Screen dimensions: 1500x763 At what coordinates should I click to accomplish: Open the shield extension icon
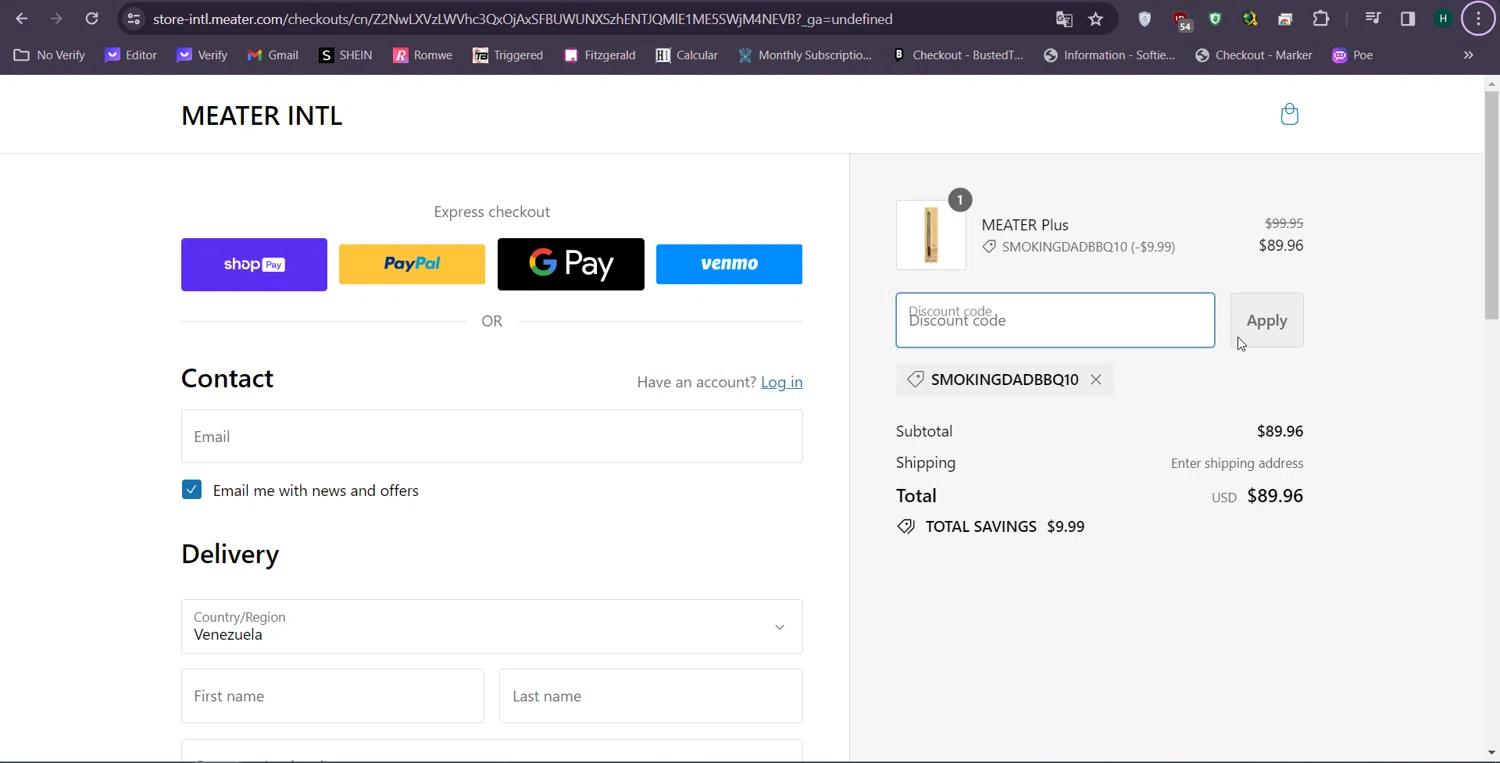[1145, 19]
